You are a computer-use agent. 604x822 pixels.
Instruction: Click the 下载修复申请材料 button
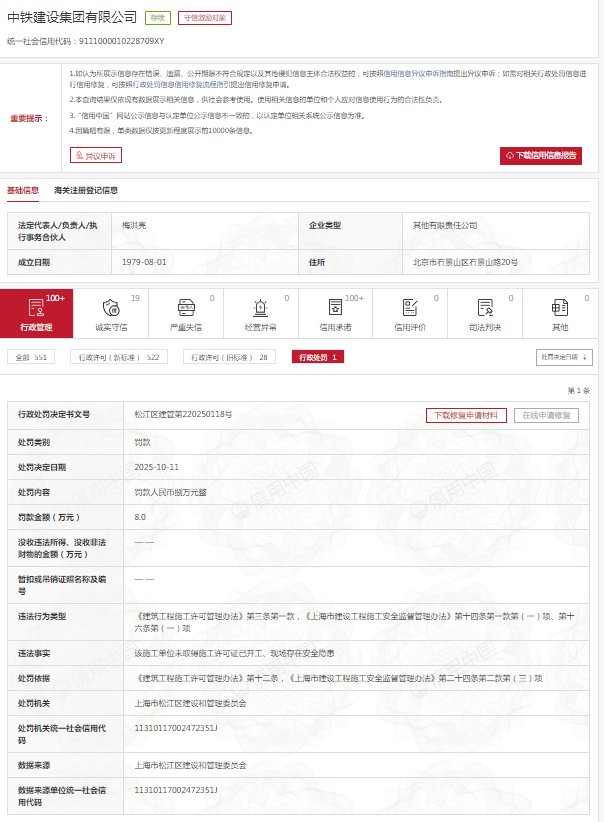(x=466, y=414)
